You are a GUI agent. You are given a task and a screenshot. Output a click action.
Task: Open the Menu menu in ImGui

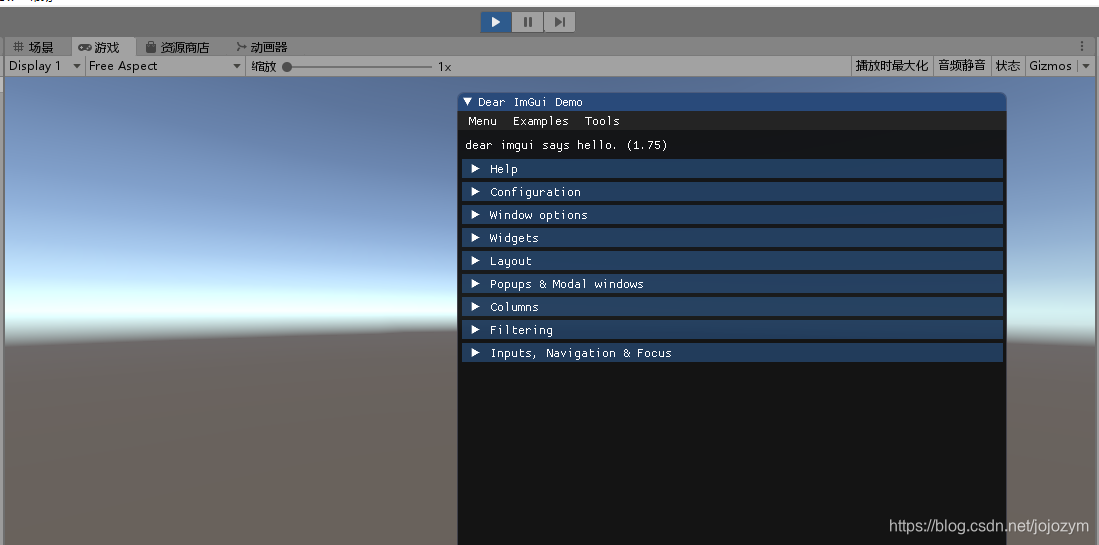click(x=482, y=121)
